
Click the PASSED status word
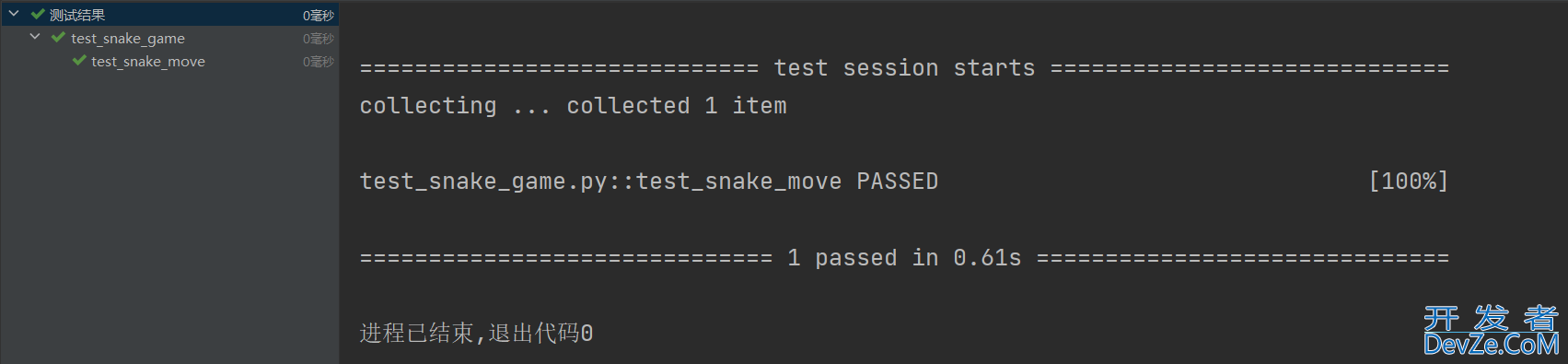click(898, 182)
